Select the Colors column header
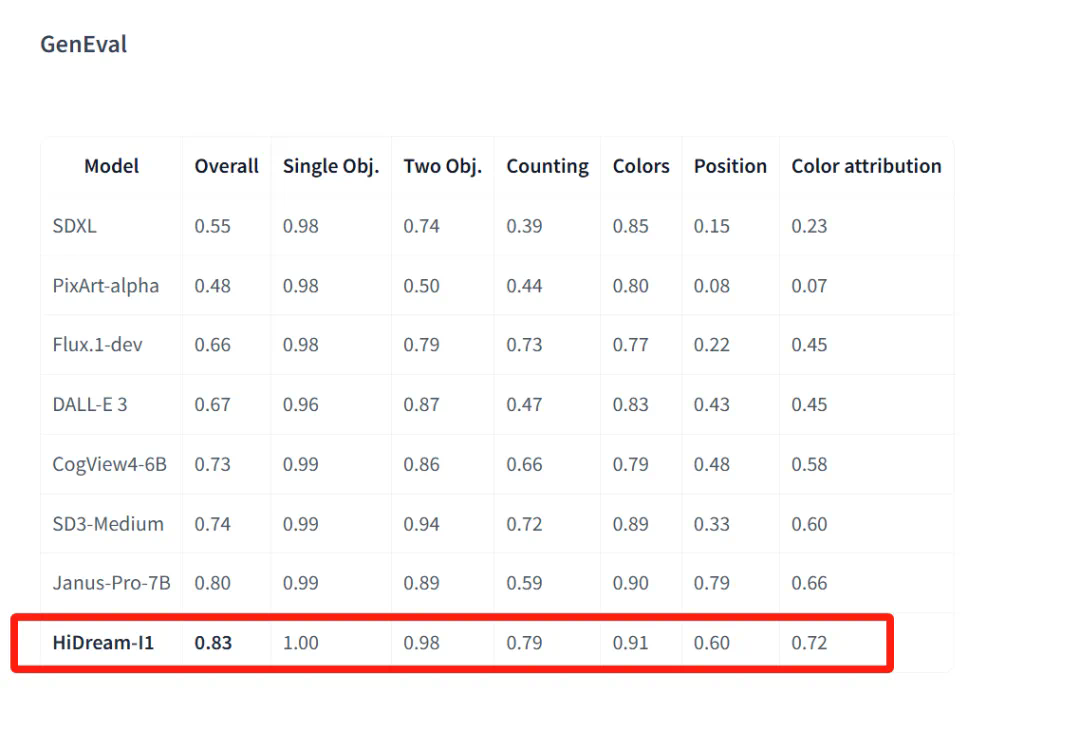 641,166
